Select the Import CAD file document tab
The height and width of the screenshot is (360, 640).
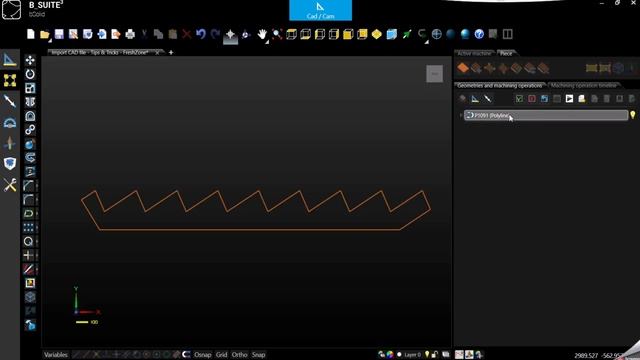pyautogui.click(x=100, y=52)
